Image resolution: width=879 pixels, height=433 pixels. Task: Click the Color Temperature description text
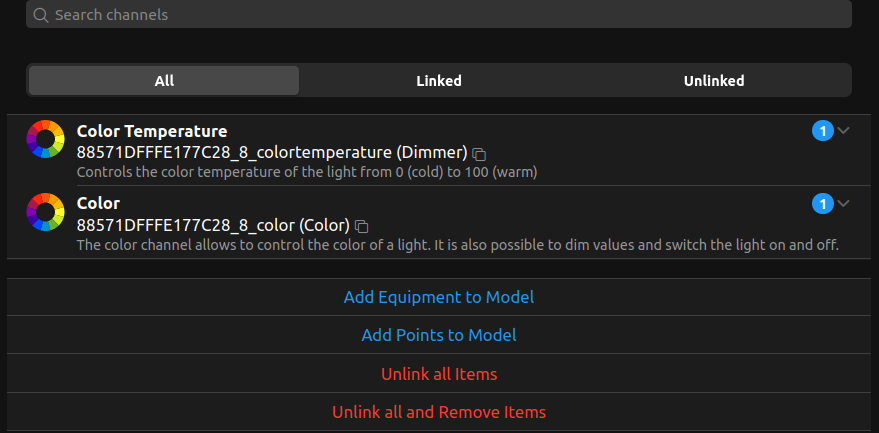pyautogui.click(x=306, y=172)
